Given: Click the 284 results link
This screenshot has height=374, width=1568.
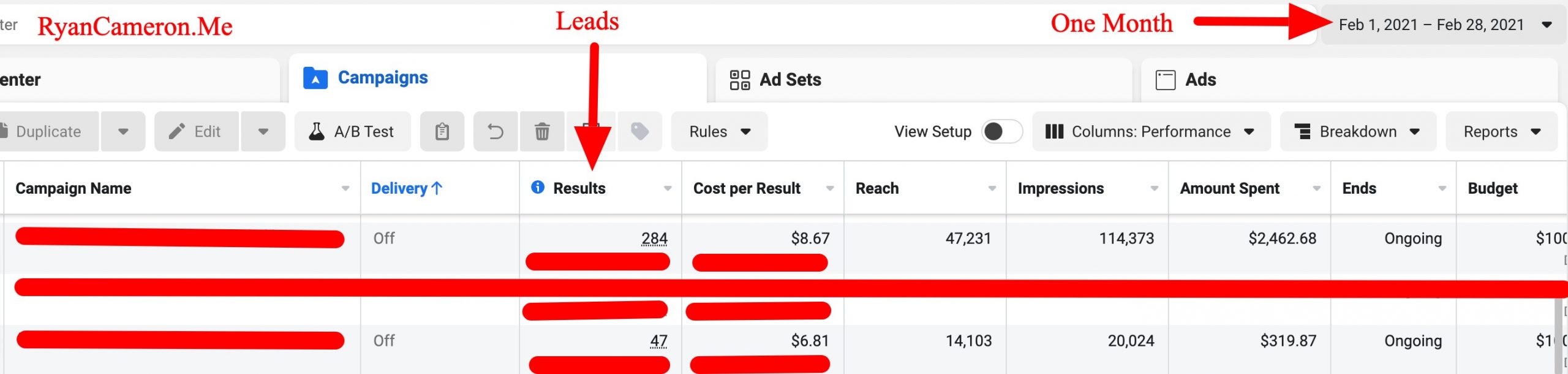Looking at the screenshot, I should [x=654, y=238].
